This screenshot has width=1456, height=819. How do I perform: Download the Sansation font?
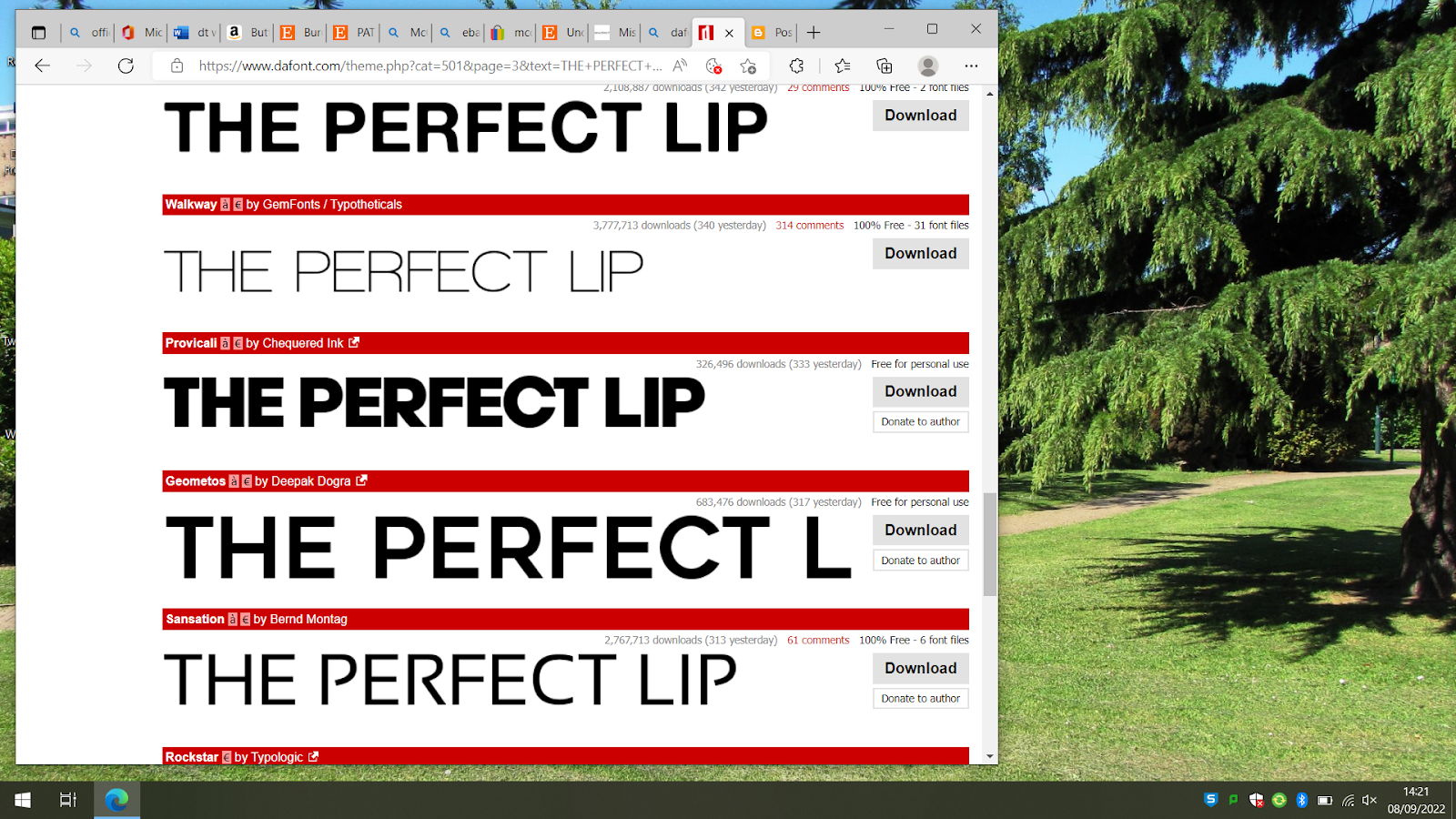tap(921, 668)
